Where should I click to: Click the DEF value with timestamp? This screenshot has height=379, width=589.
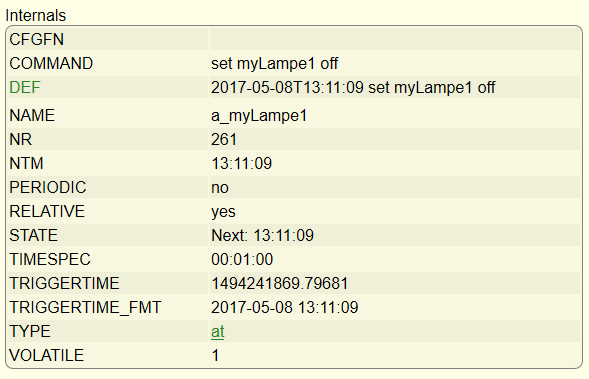pos(353,88)
